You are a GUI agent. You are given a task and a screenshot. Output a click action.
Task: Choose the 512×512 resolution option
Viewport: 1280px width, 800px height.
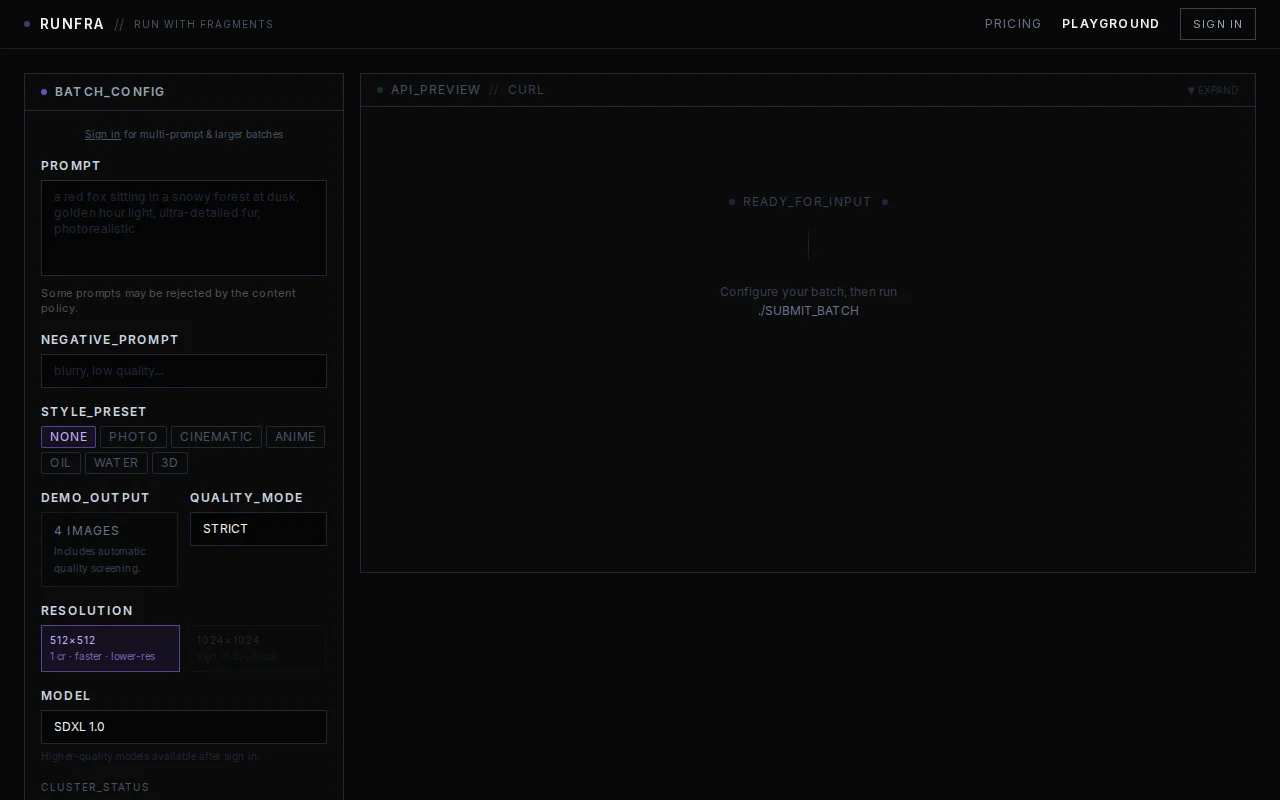pos(110,648)
